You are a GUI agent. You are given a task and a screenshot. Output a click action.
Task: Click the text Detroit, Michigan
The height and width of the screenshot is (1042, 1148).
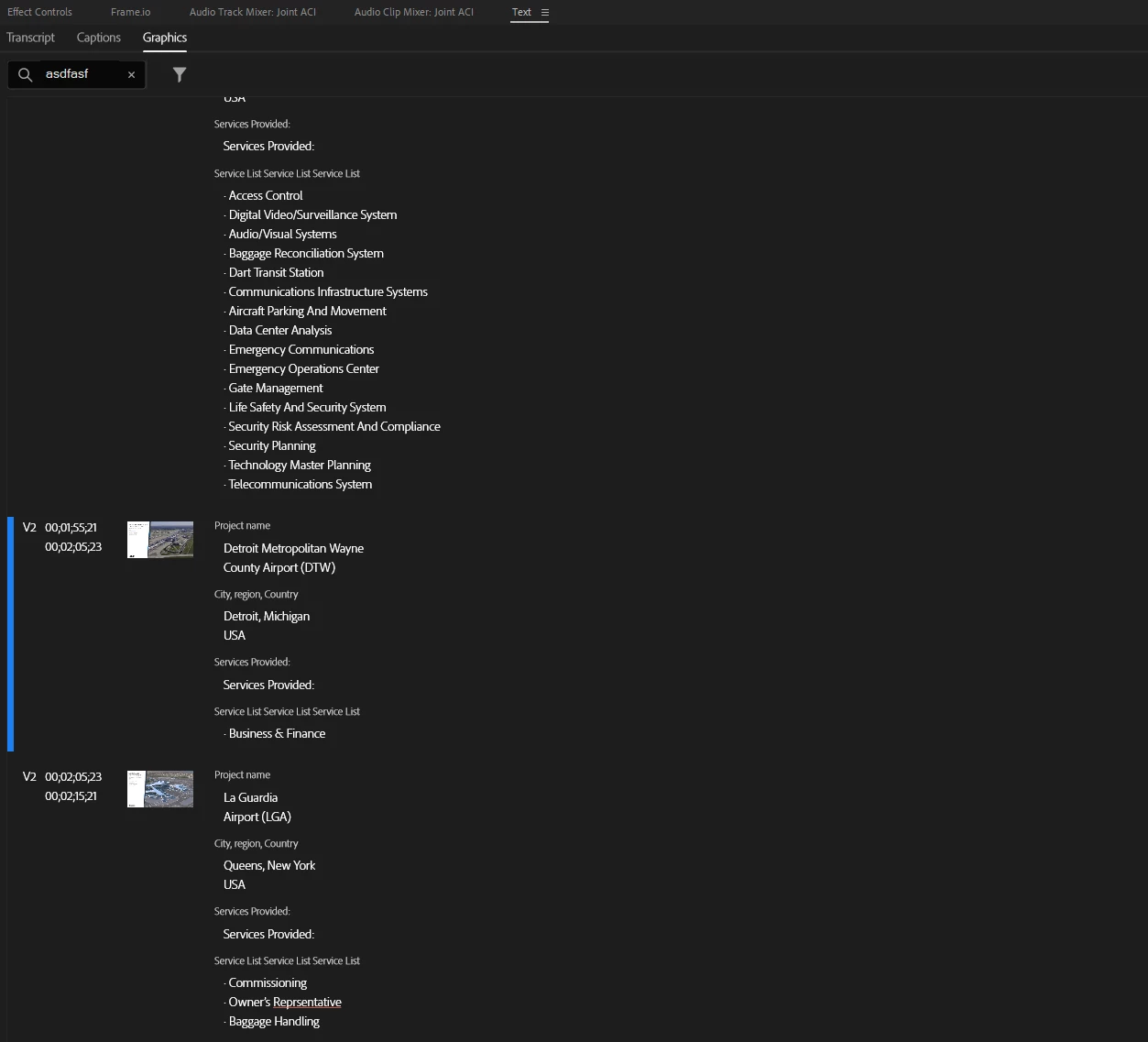click(267, 616)
